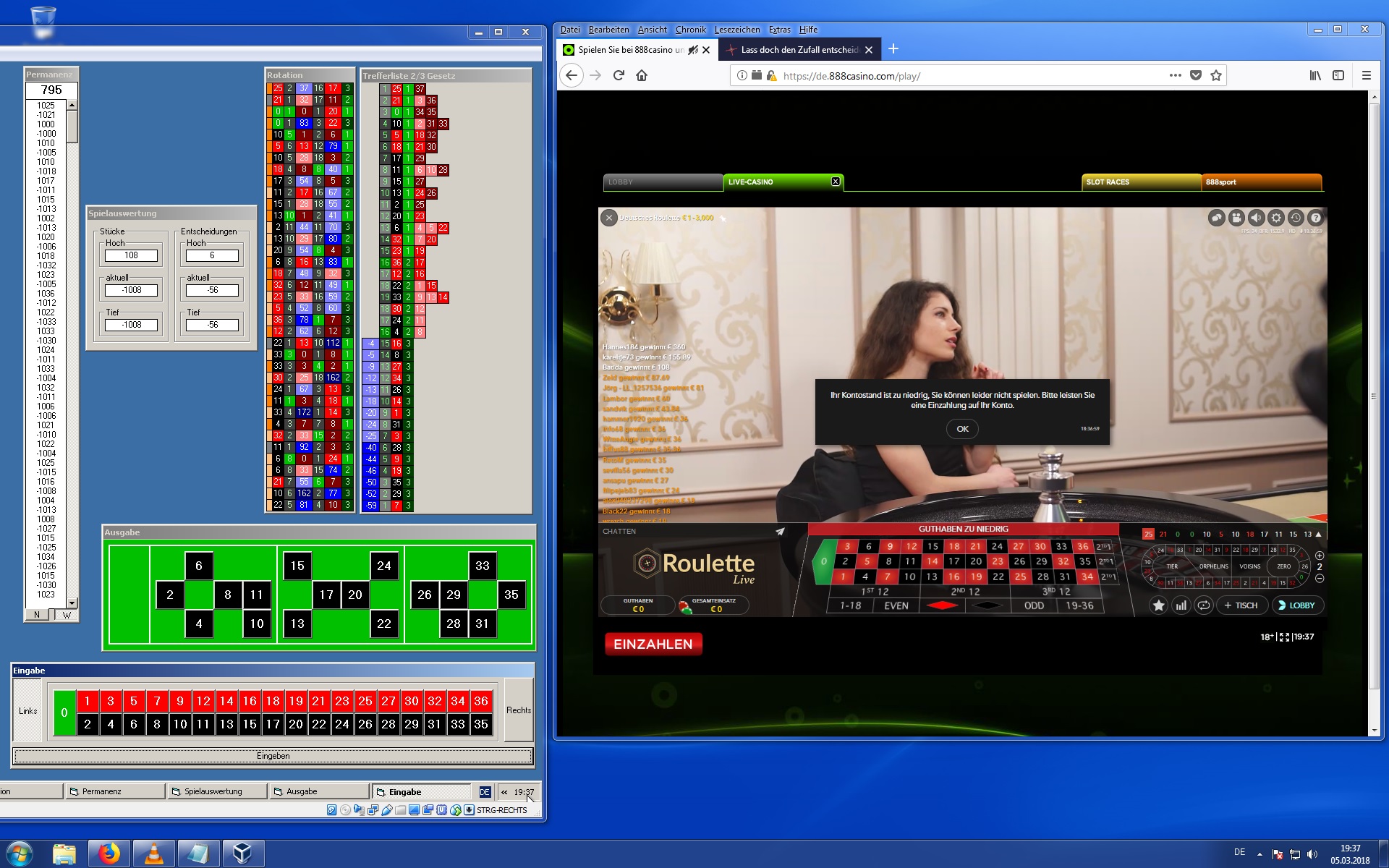Mute the live stream sound
1389x868 pixels.
tap(1257, 218)
